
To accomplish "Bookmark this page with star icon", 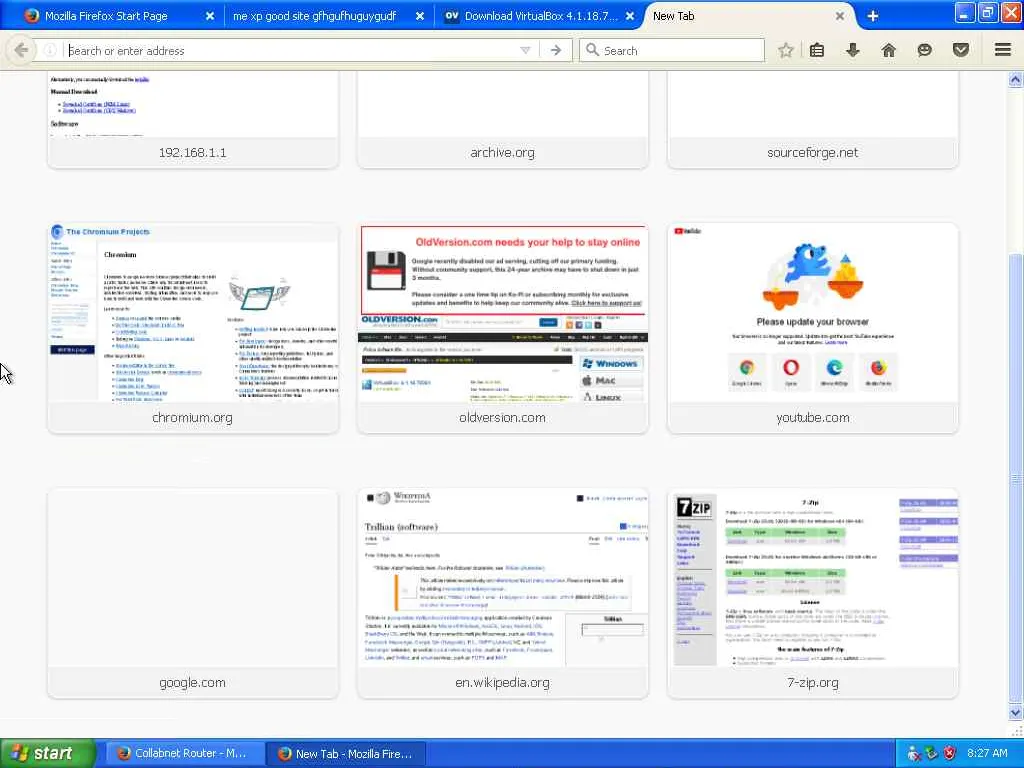I will (x=786, y=50).
